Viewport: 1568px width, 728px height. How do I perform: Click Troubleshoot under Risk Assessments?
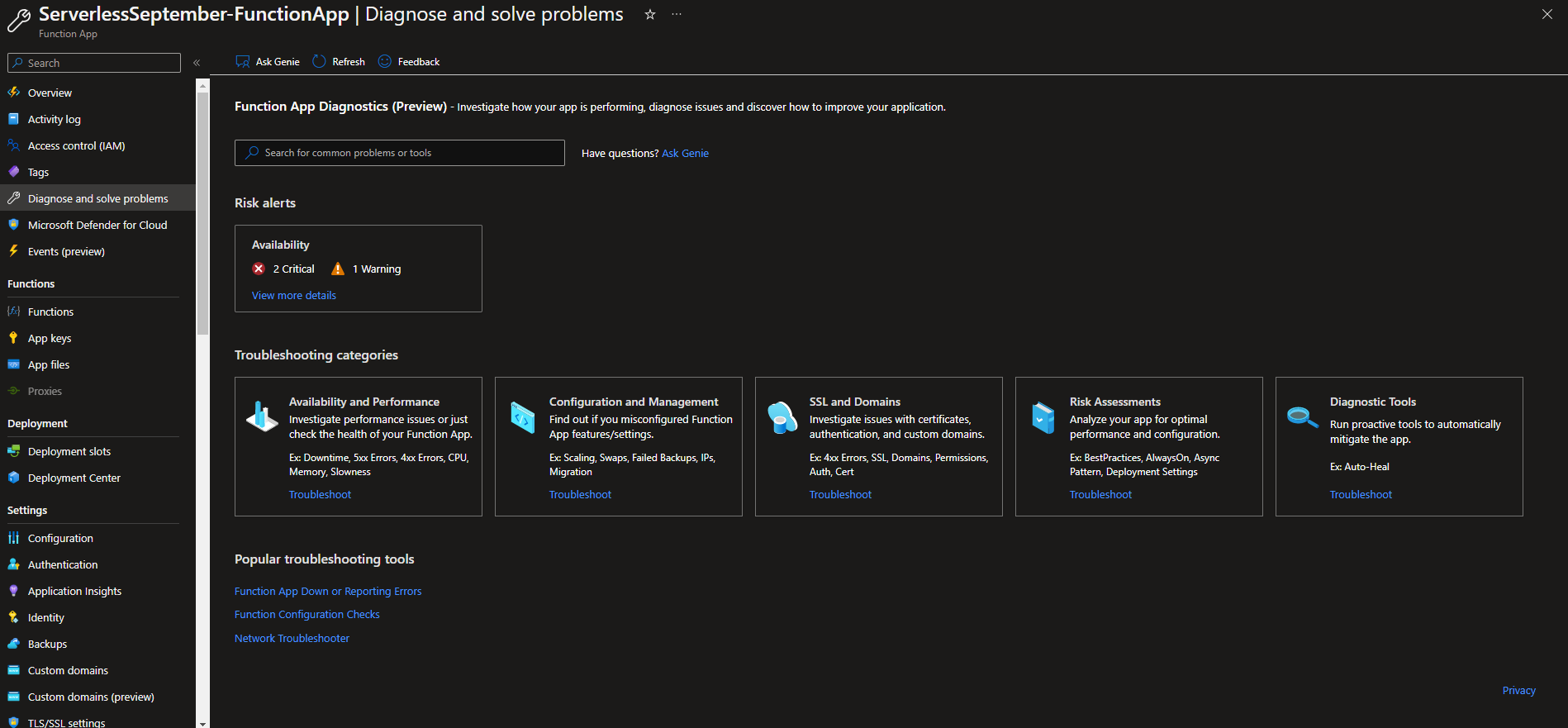tap(1100, 494)
